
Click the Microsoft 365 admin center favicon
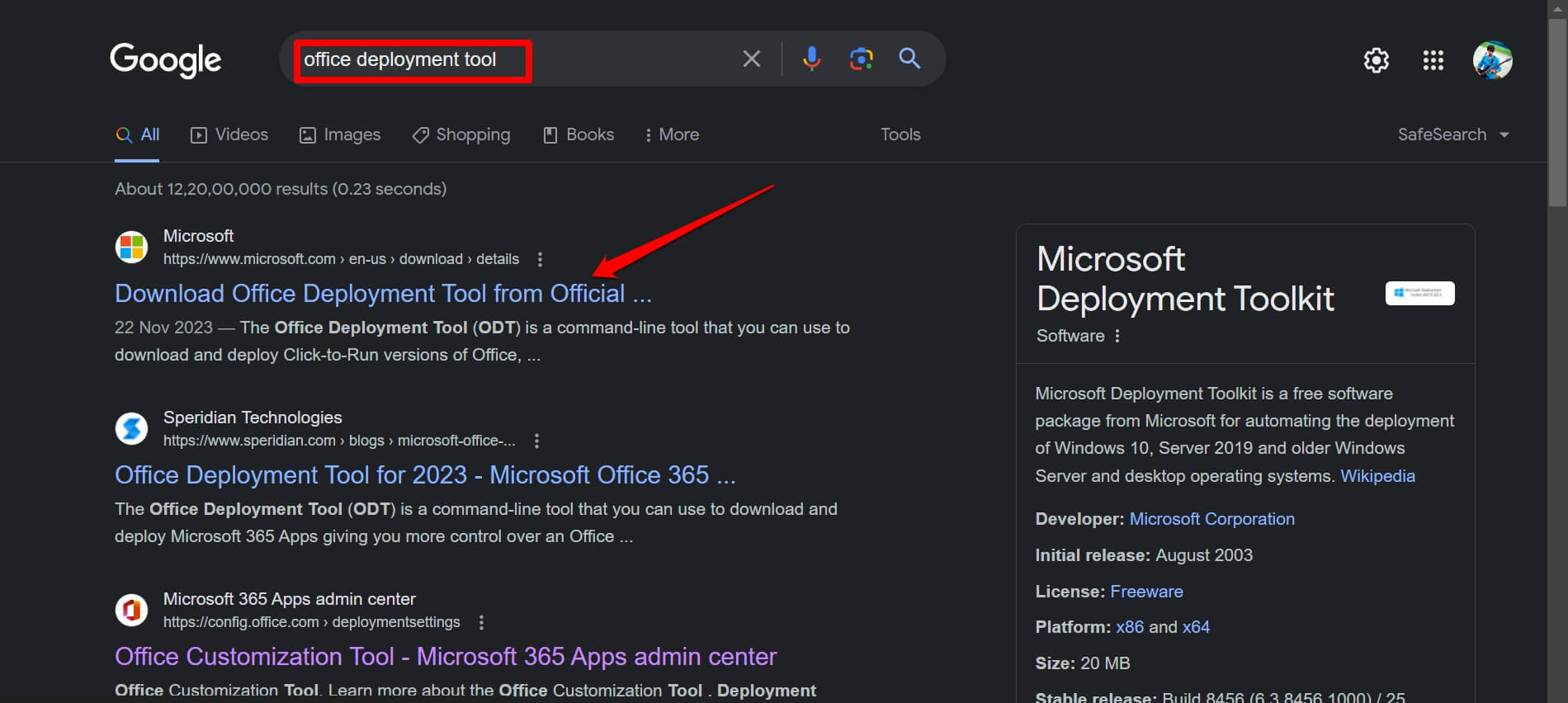tap(131, 610)
